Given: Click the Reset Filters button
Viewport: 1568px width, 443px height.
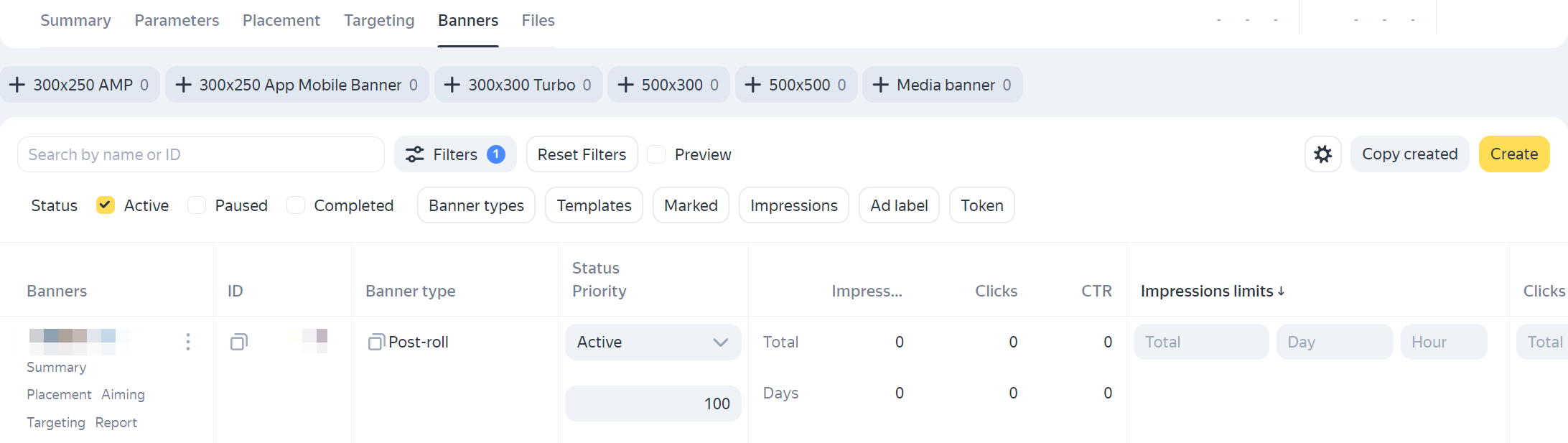Looking at the screenshot, I should click(x=582, y=154).
